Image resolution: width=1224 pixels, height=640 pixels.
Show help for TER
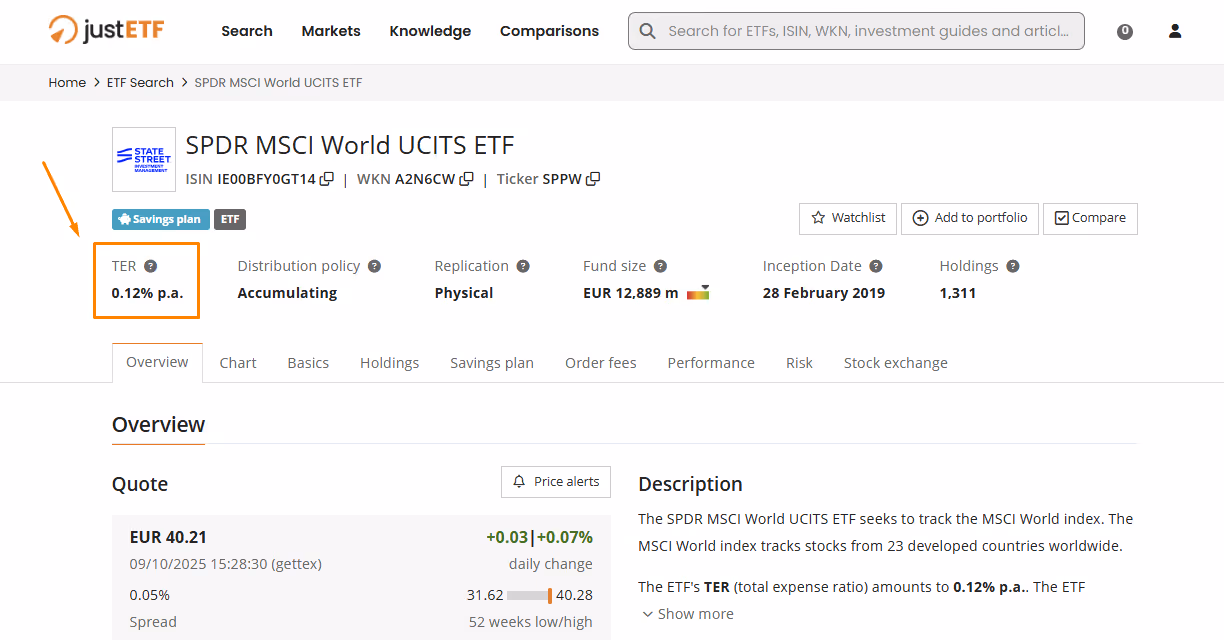(150, 266)
